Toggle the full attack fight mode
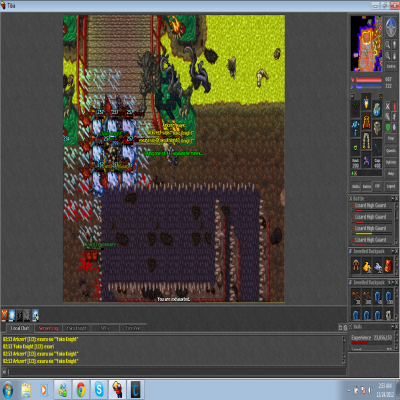400x400 pixels. click(x=388, y=106)
